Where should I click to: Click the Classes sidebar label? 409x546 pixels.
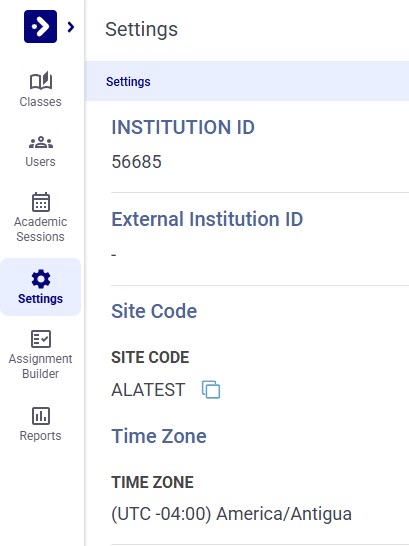(40, 102)
